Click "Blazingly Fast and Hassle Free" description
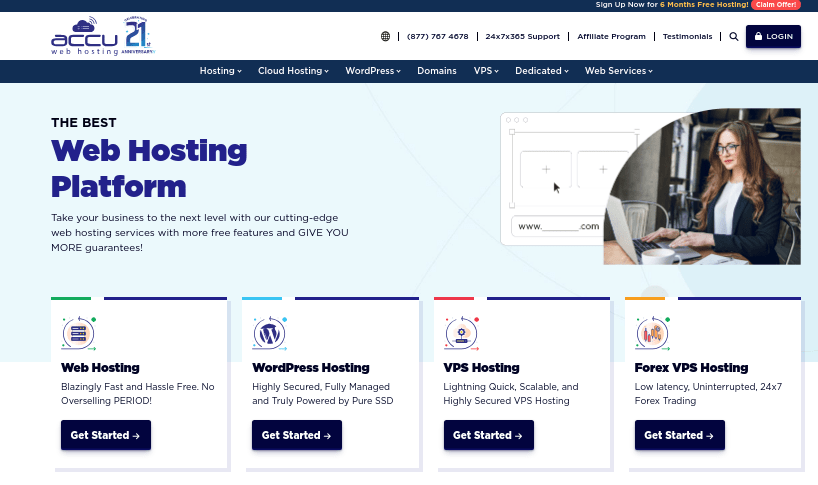This screenshot has height=485, width=818. [138, 394]
